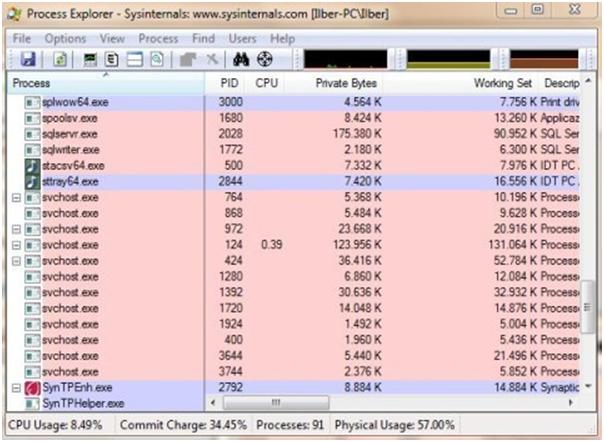
Task: Click the Kill Process X icon
Action: click(212, 59)
